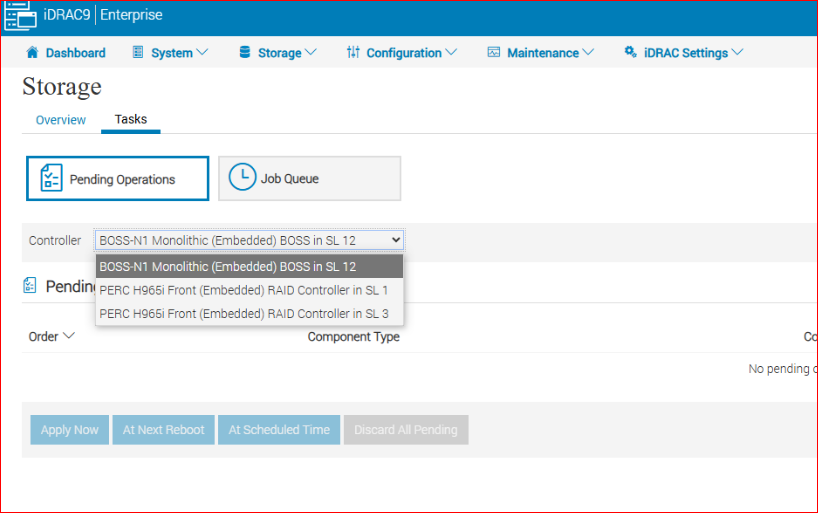The height and width of the screenshot is (513, 818).
Task: Click the iDRAC Settings gear icon
Action: coord(630,53)
